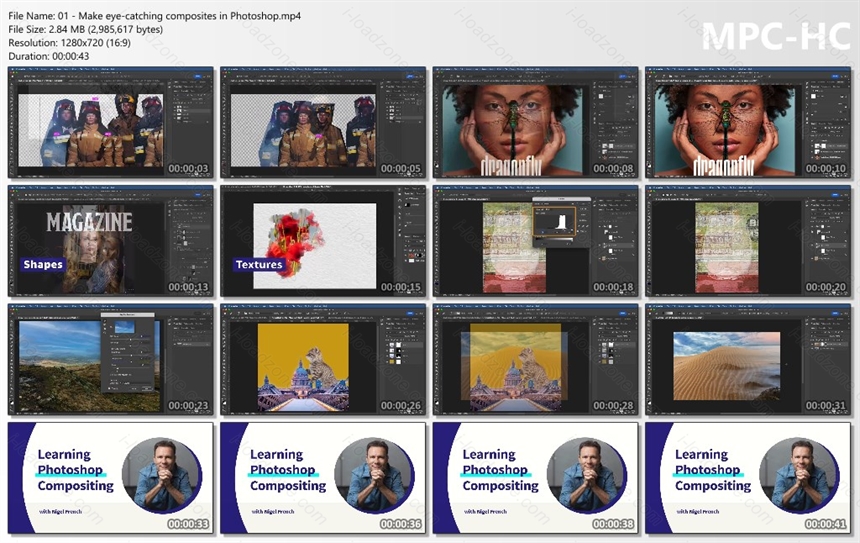The width and height of the screenshot is (860, 543).
Task: Choose the title card stamped 00:00:38
Action: (535, 478)
